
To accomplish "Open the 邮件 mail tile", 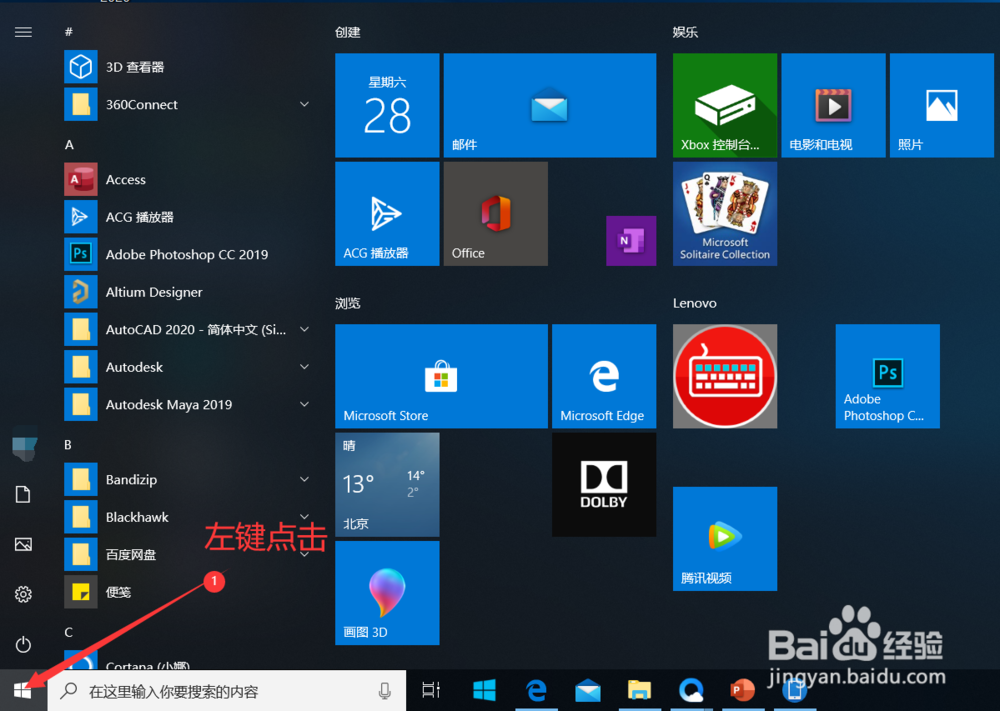I will (550, 105).
